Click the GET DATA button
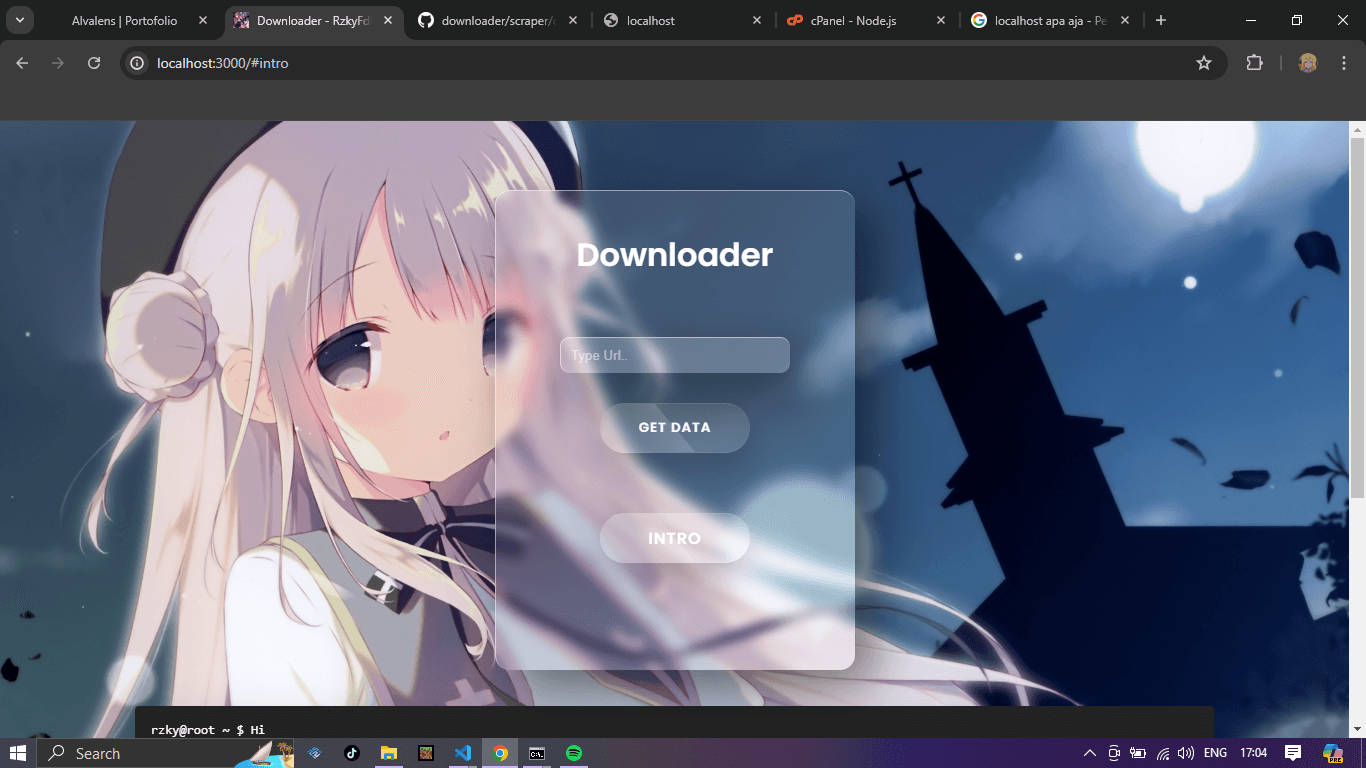The height and width of the screenshot is (768, 1366). click(x=675, y=428)
